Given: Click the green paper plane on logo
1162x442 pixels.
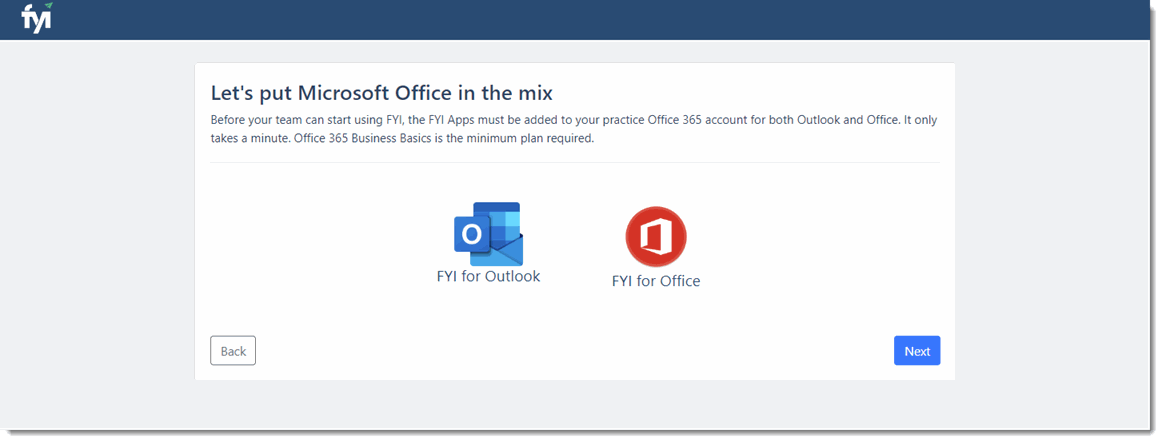Looking at the screenshot, I should click(x=49, y=6).
